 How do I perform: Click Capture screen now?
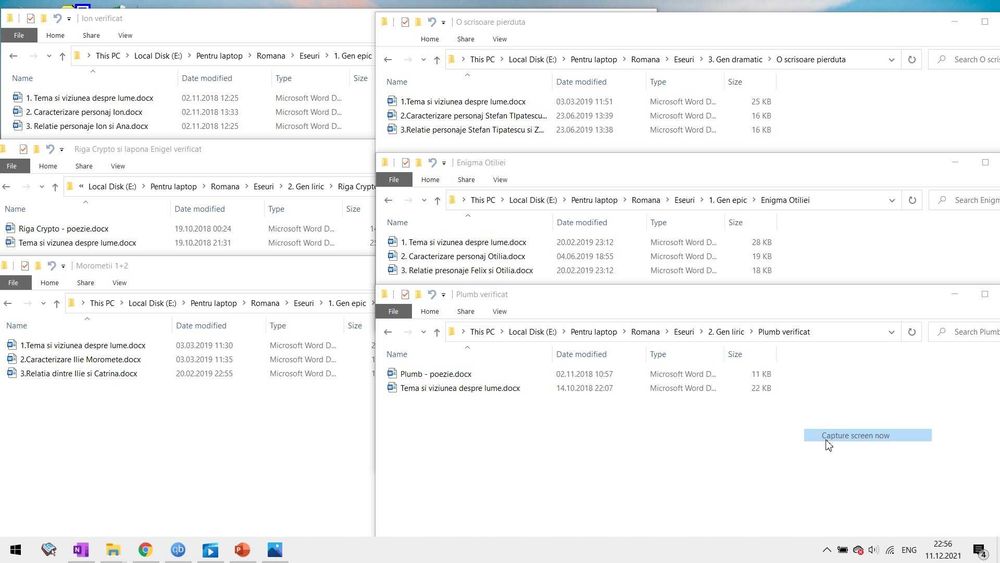click(x=867, y=435)
